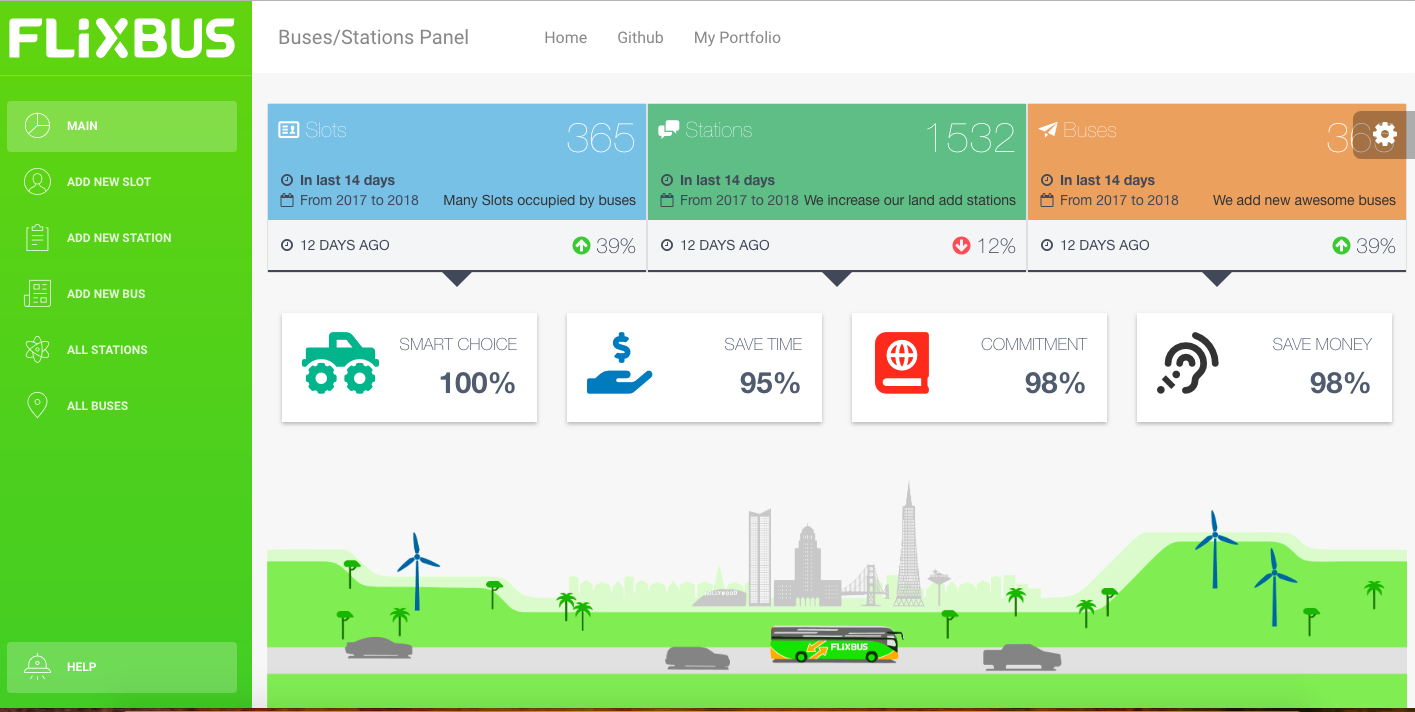The width and height of the screenshot is (1415, 712).
Task: Click the calendar icon in Buses card
Action: (x=1047, y=200)
